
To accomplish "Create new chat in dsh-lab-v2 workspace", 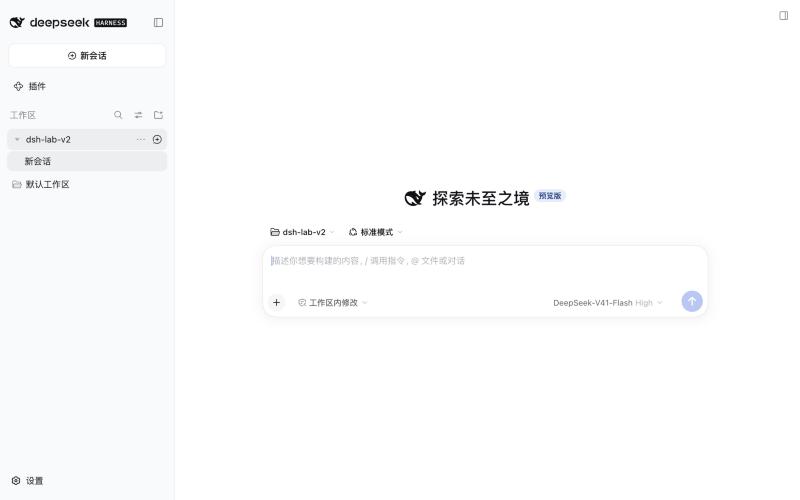I will click(x=157, y=139).
